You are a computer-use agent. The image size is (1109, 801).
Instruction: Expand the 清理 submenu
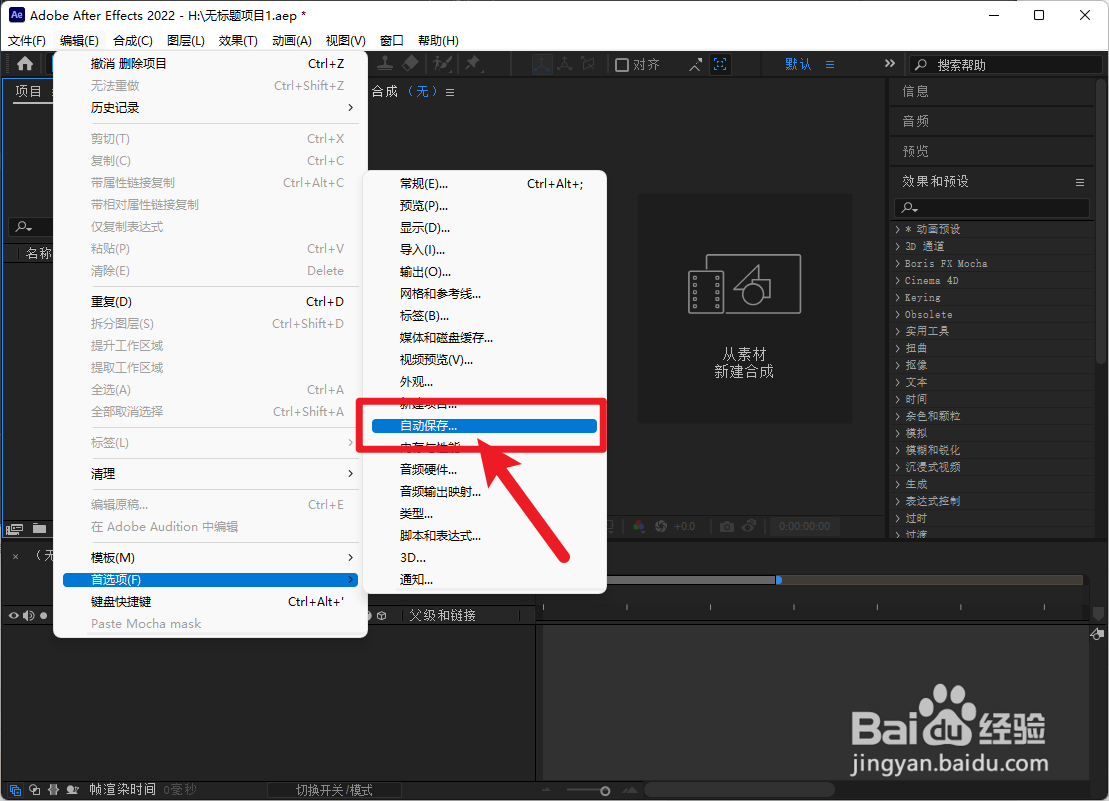pyautogui.click(x=211, y=474)
